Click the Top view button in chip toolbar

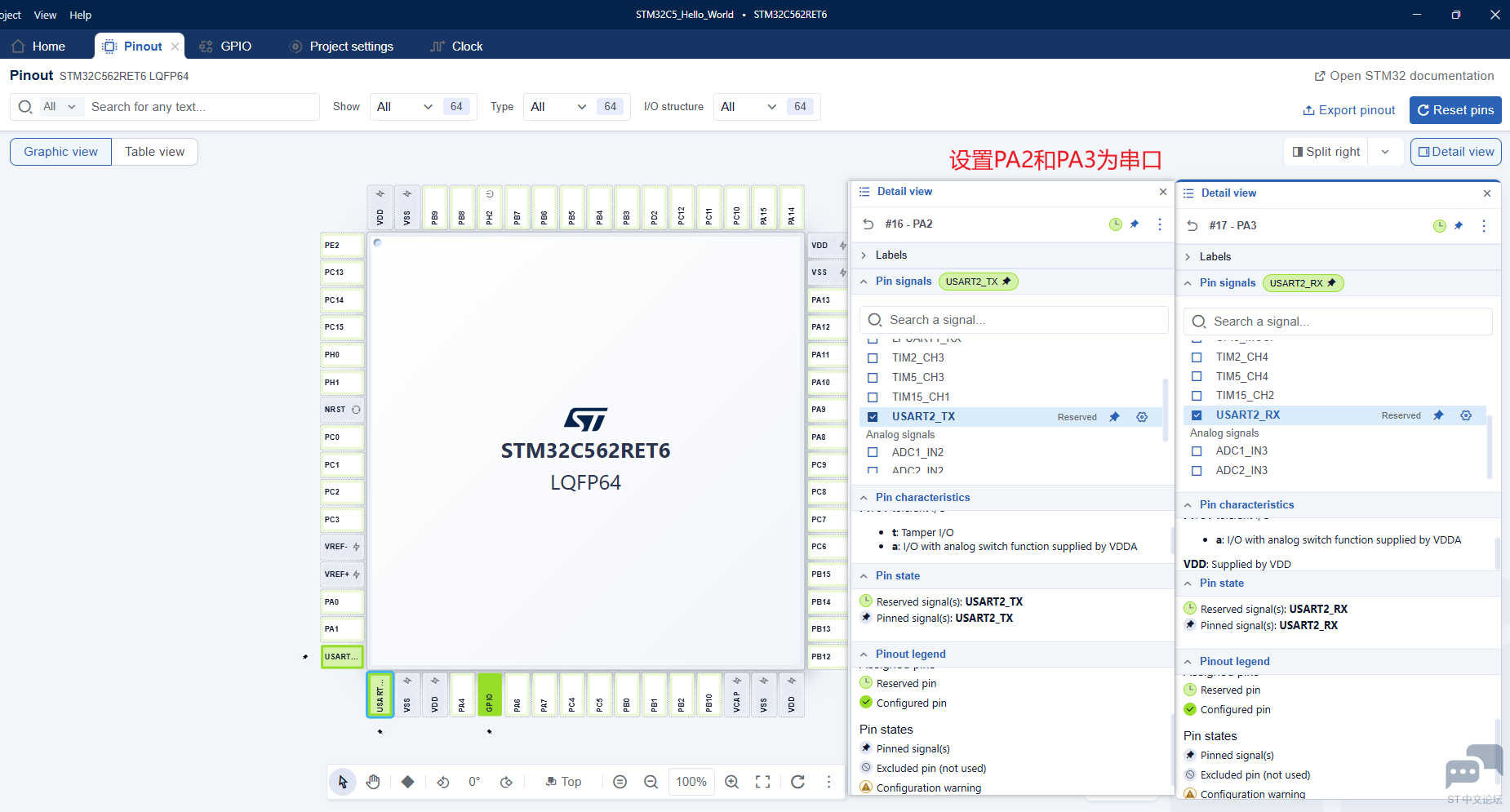coord(564,782)
